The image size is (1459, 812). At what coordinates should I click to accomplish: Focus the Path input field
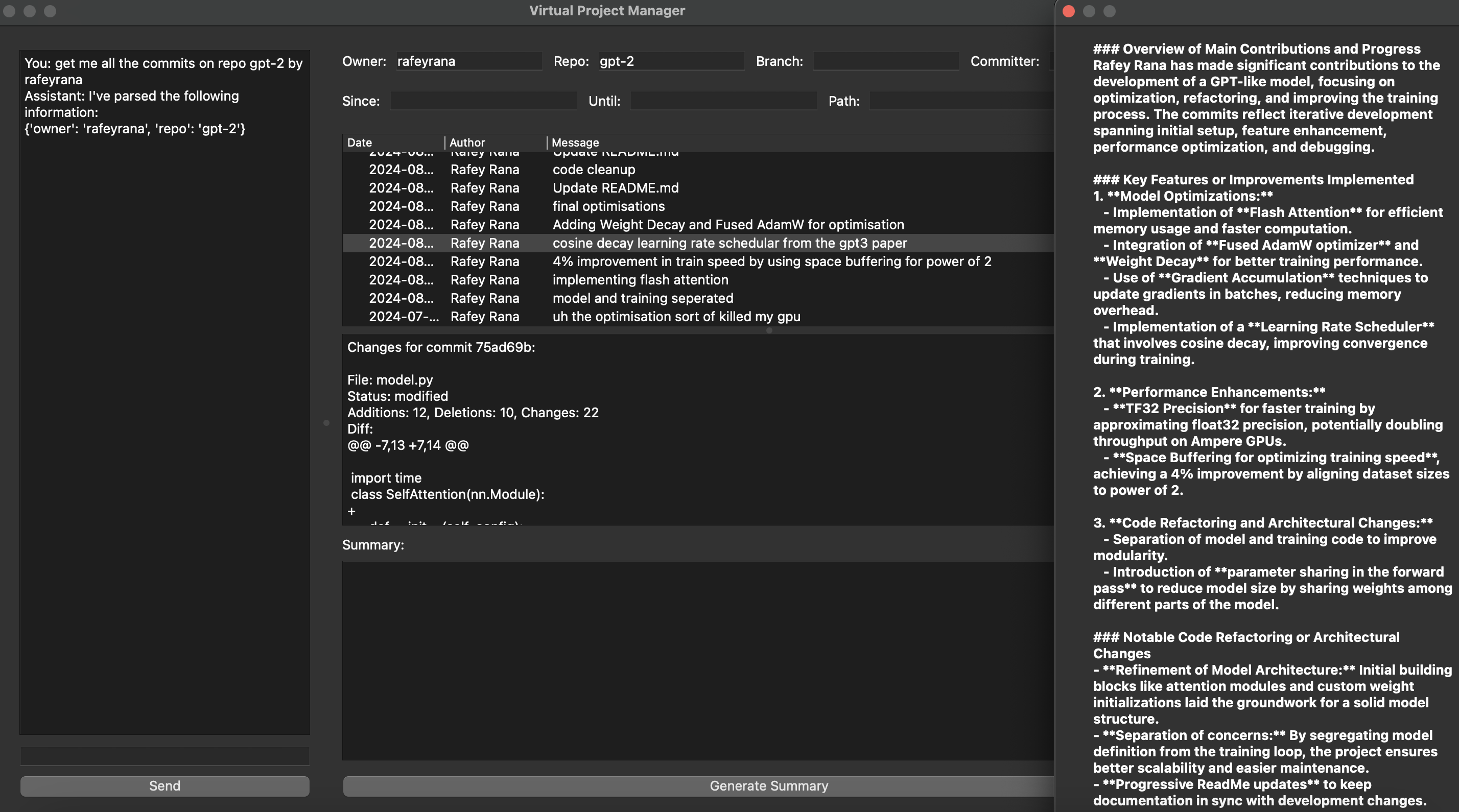pos(960,101)
